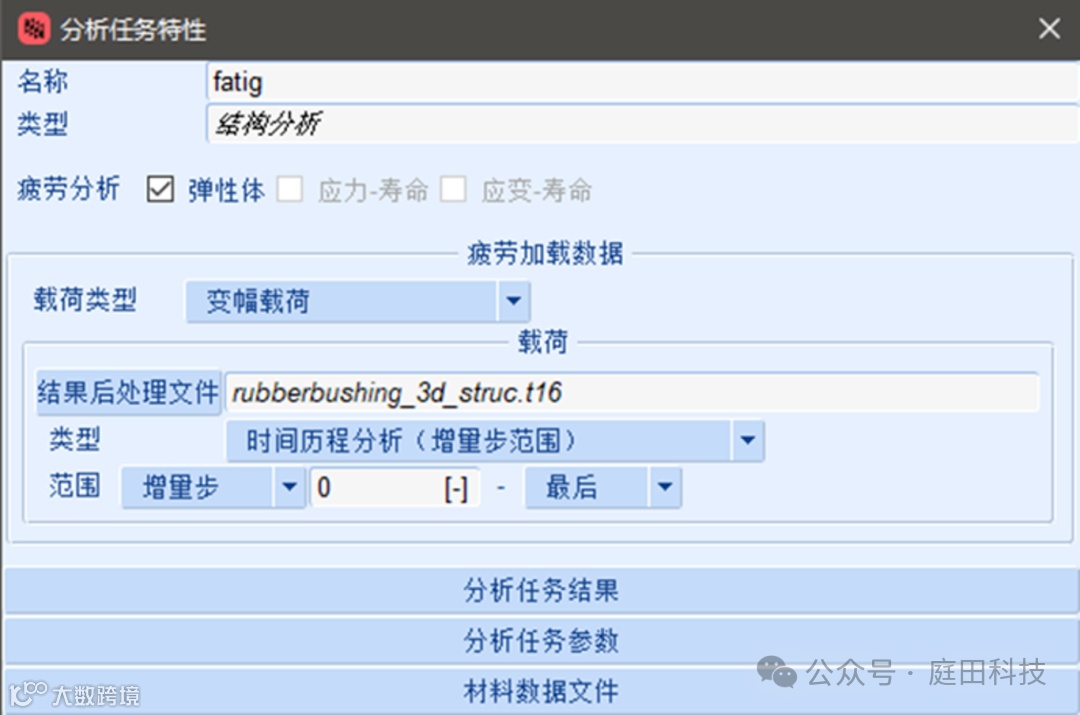Click the 名称 field containing fatig
Screen dimensions: 1080x715
click(642, 82)
